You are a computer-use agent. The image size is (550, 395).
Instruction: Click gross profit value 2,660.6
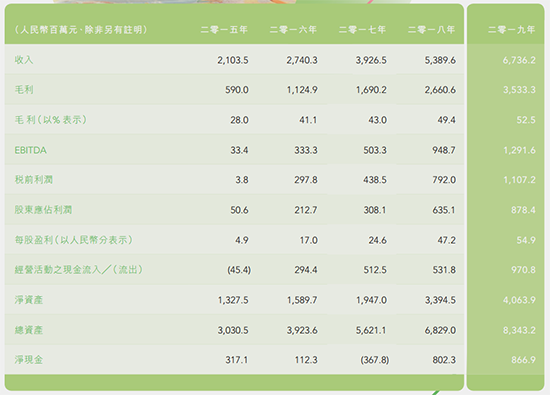pyautogui.click(x=440, y=90)
